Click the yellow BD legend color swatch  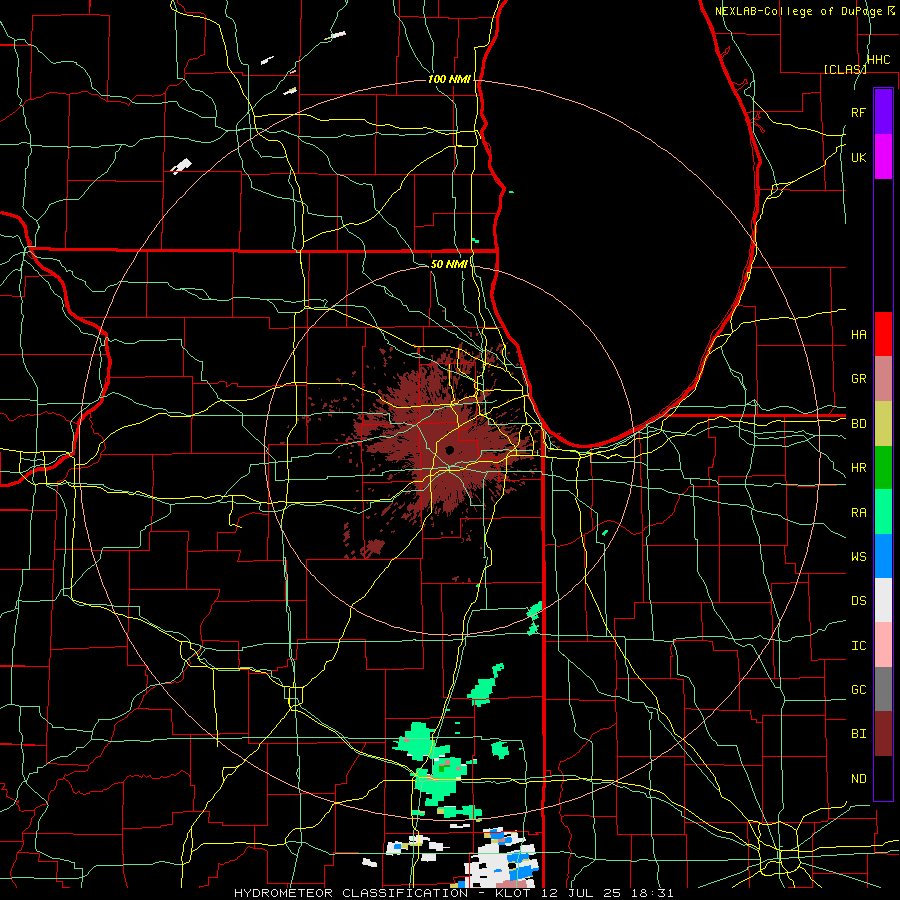pos(883,423)
